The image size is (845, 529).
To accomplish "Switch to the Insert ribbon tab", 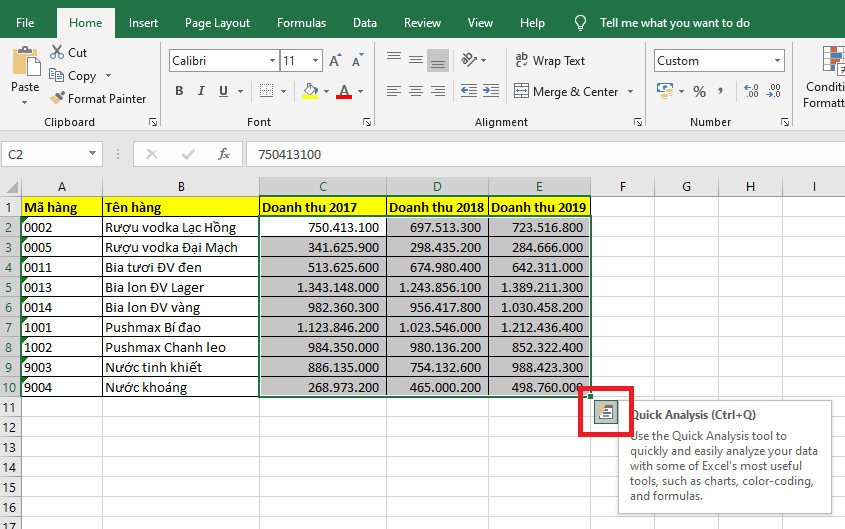I will point(143,22).
